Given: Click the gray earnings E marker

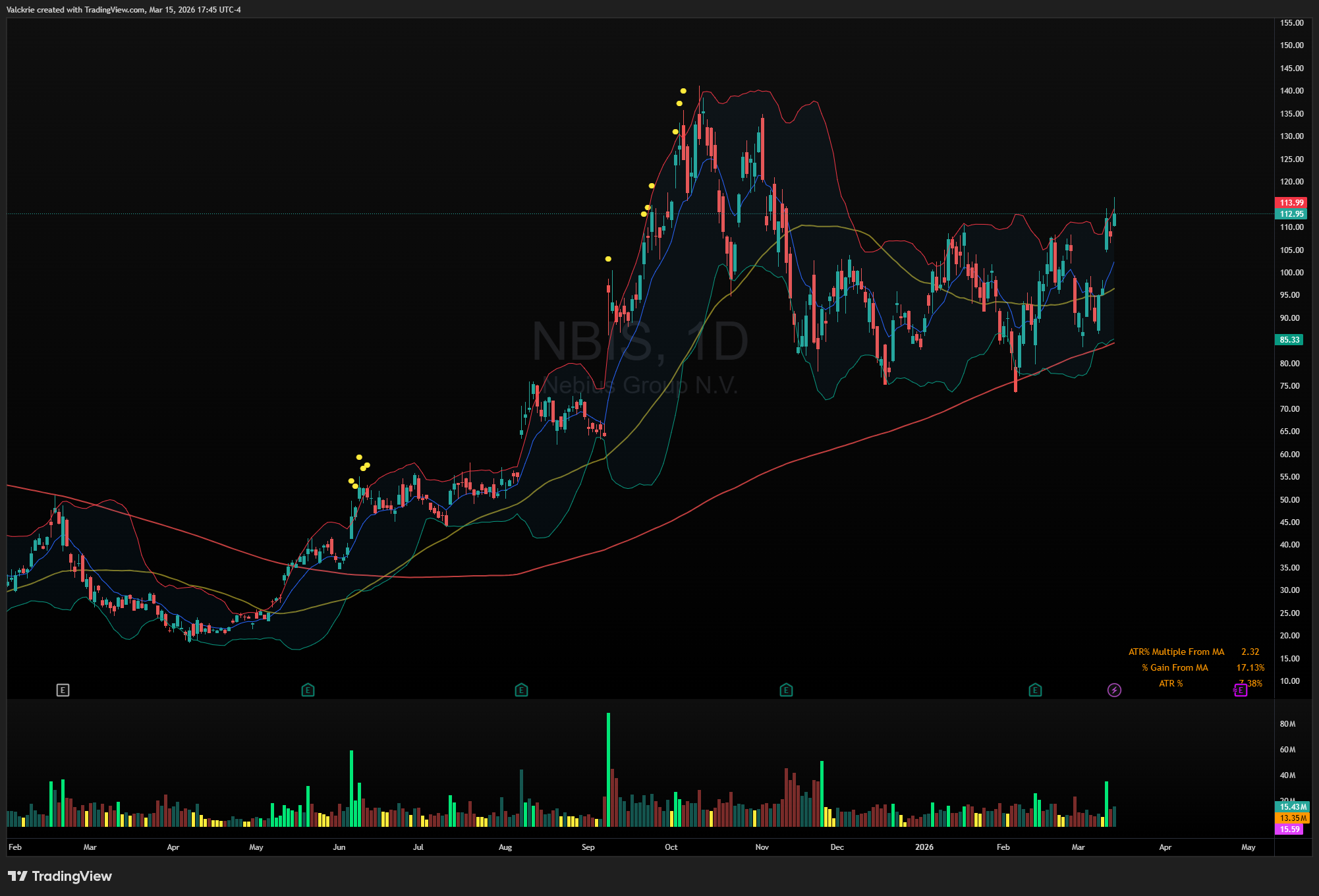Looking at the screenshot, I should pyautogui.click(x=63, y=690).
